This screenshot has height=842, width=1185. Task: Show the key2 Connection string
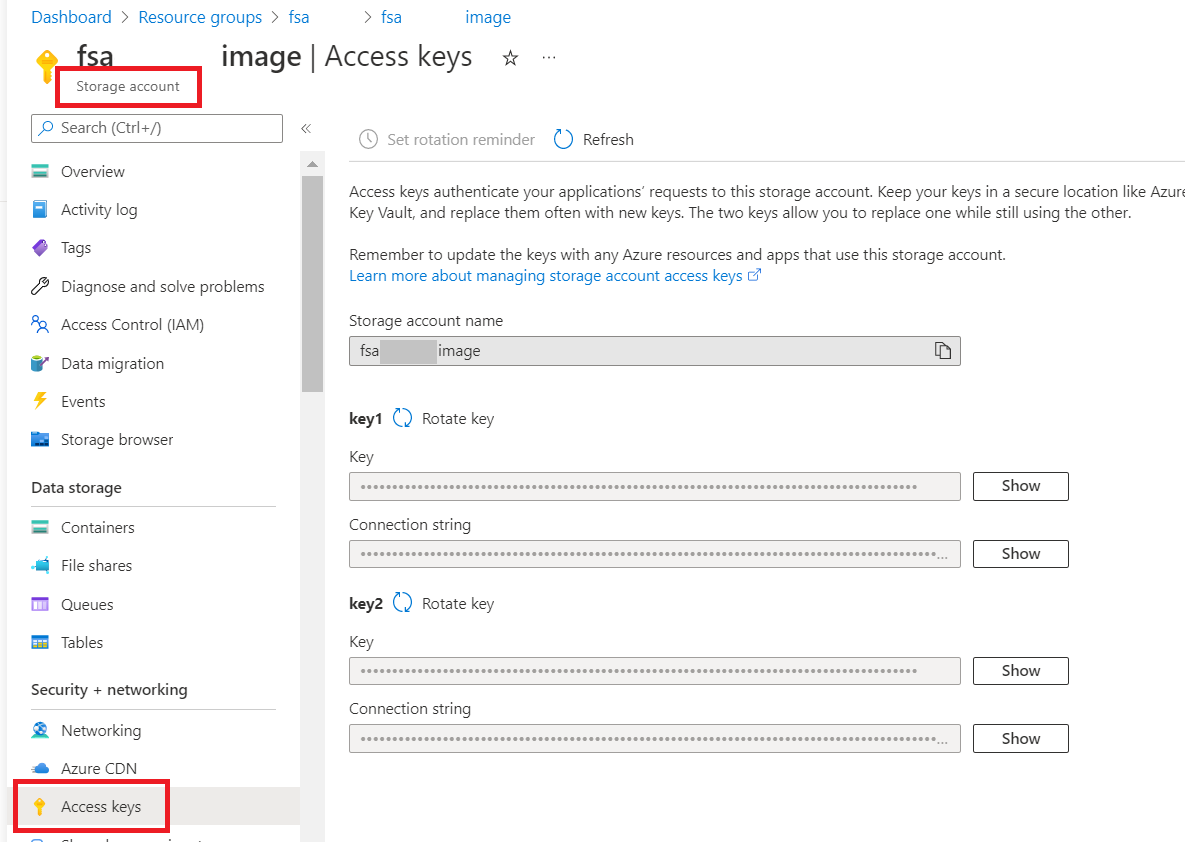[x=1020, y=739]
